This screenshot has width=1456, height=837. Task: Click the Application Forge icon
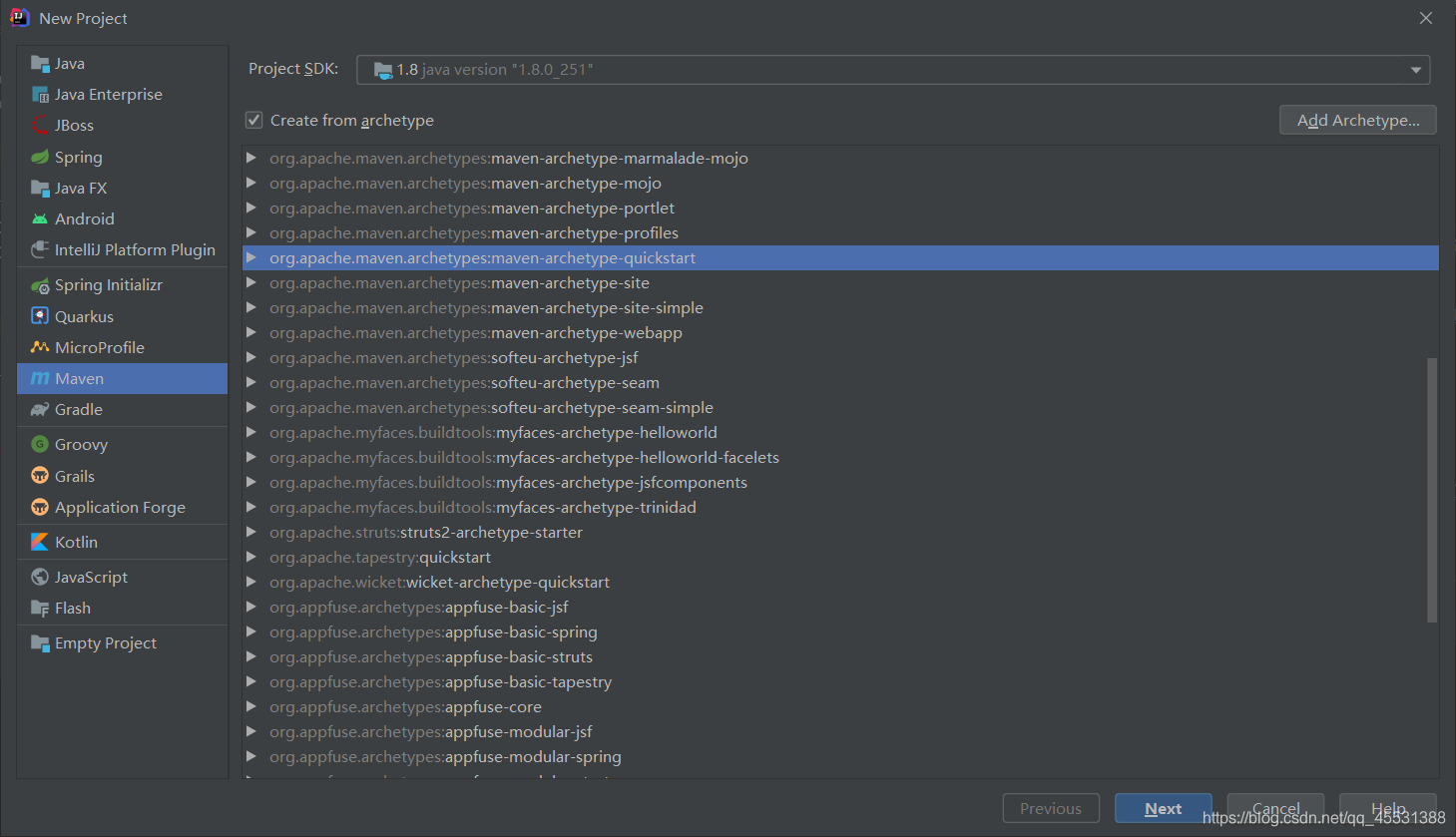point(40,508)
